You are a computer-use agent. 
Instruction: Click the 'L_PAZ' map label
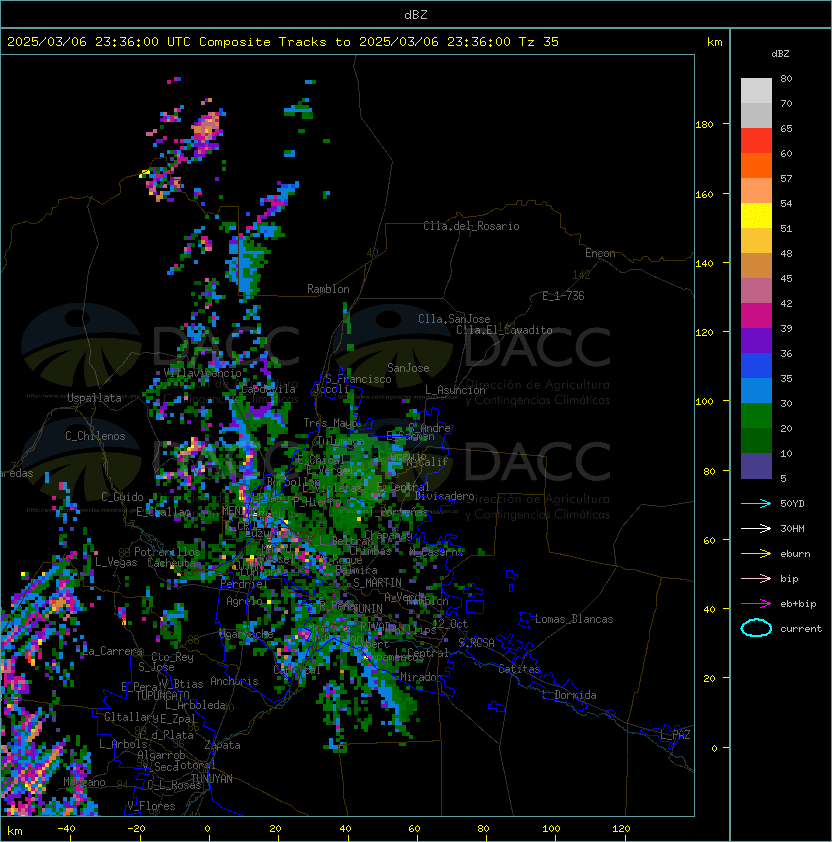(675, 735)
